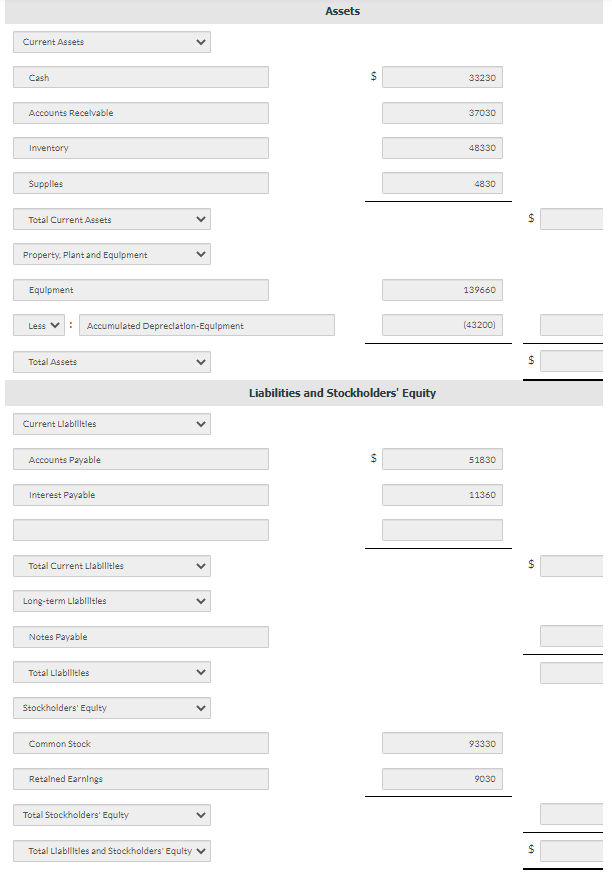612x878 pixels.
Task: Expand the Total Liabilities dropdown
Action: click(x=111, y=672)
